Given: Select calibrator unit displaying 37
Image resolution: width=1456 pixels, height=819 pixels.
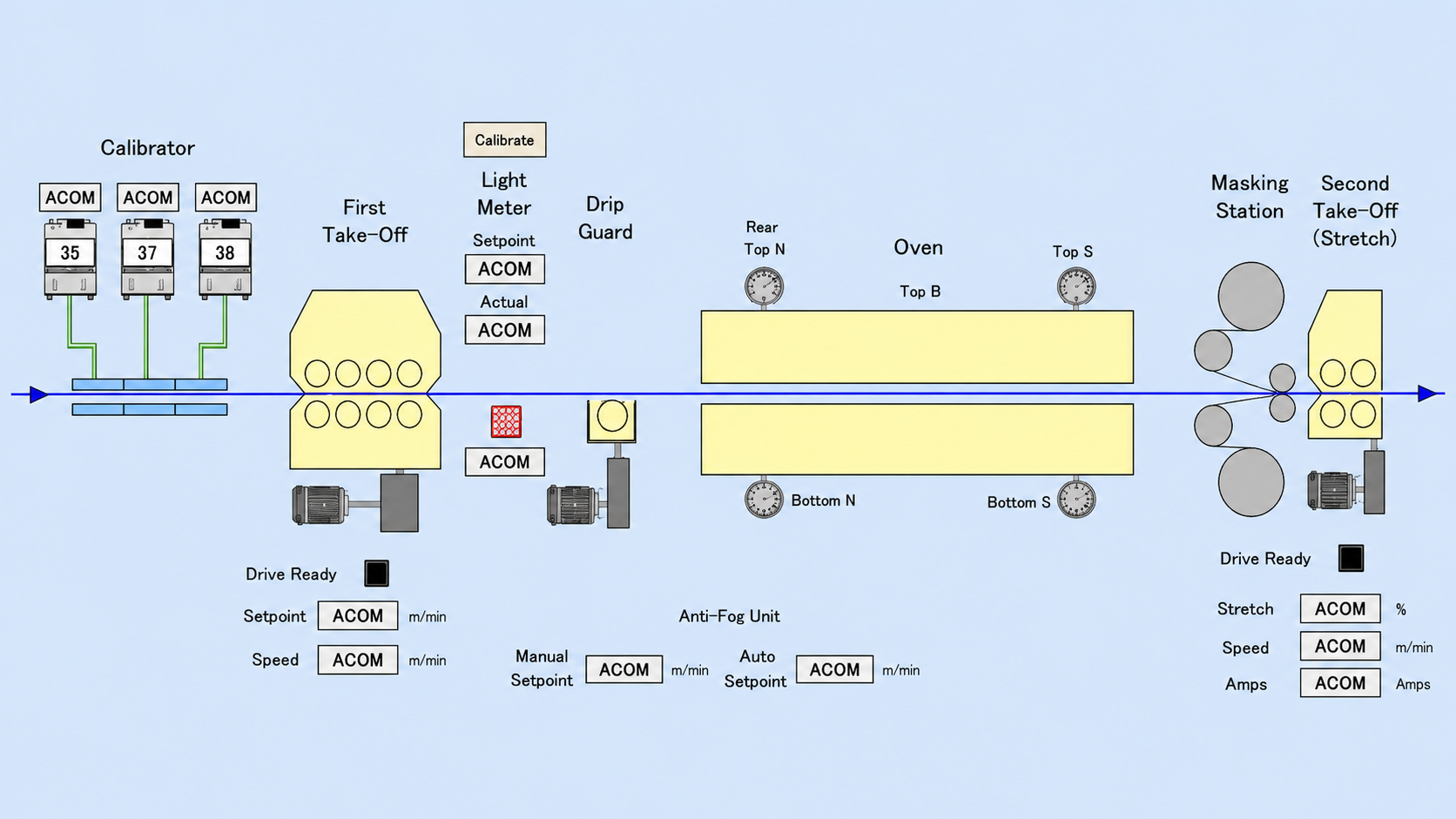Looking at the screenshot, I should 147,259.
